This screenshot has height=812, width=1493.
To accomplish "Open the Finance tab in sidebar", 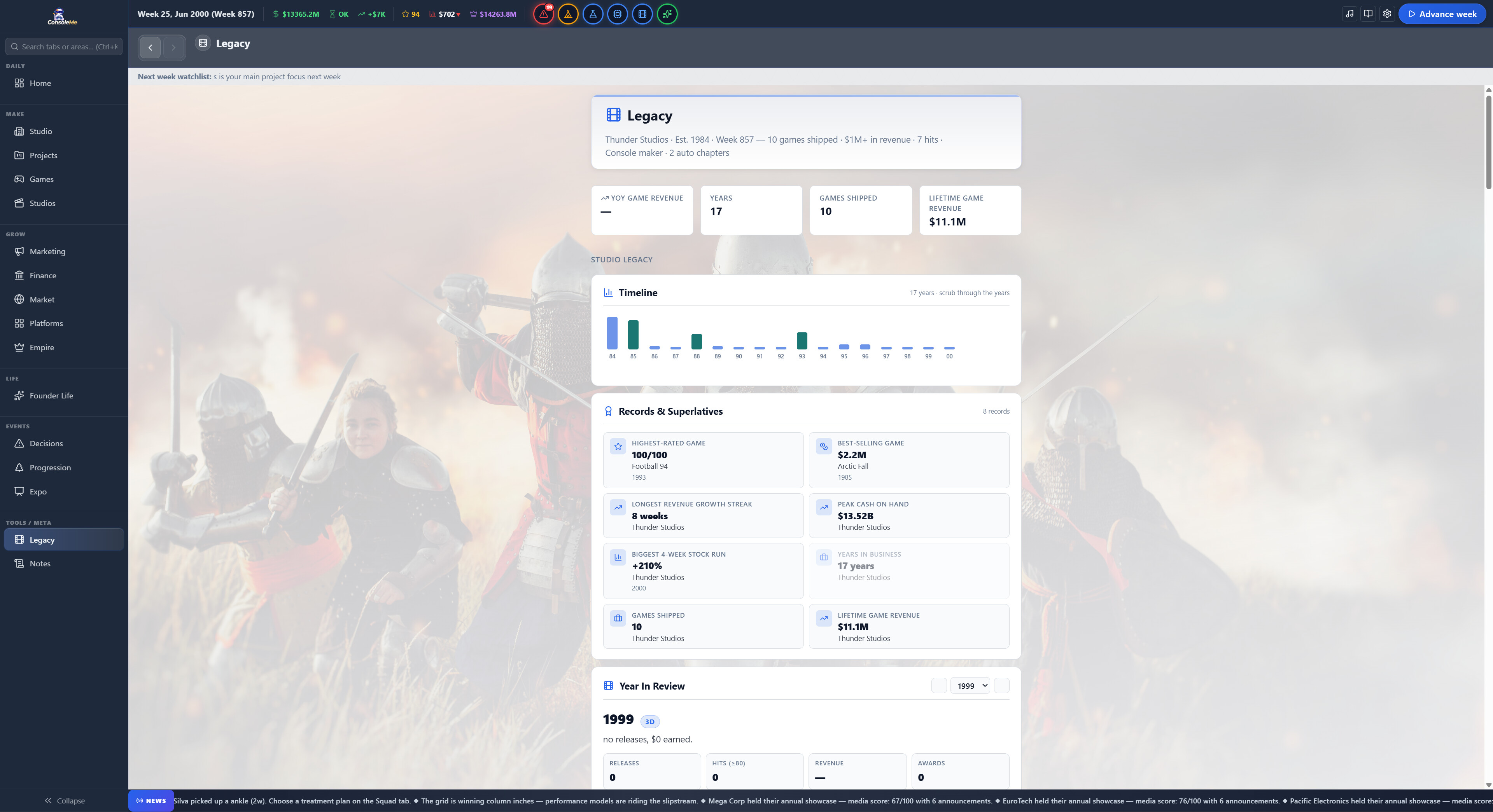I will tap(64, 276).
